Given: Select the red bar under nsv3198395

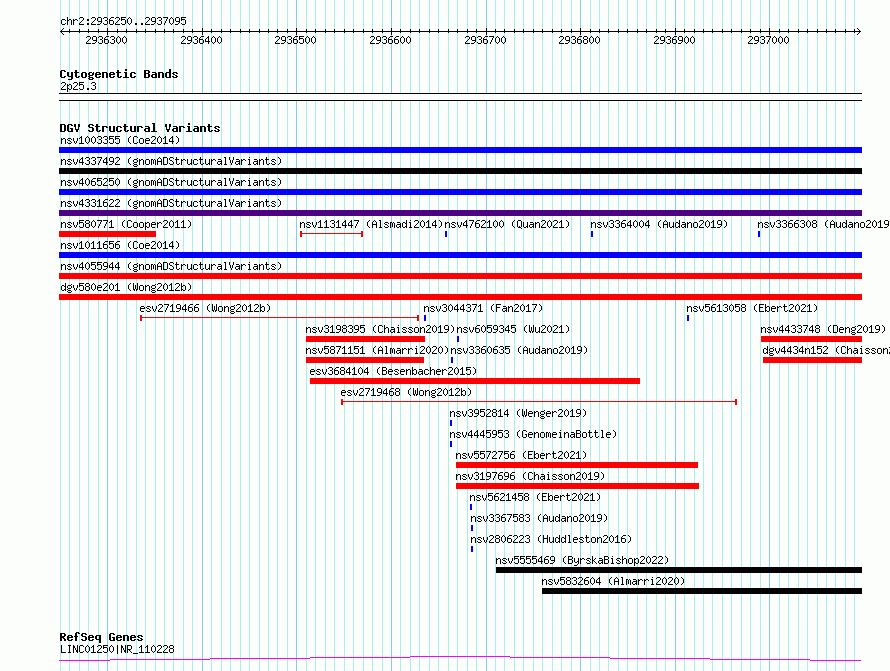Looking at the screenshot, I should pyautogui.click(x=365, y=339).
